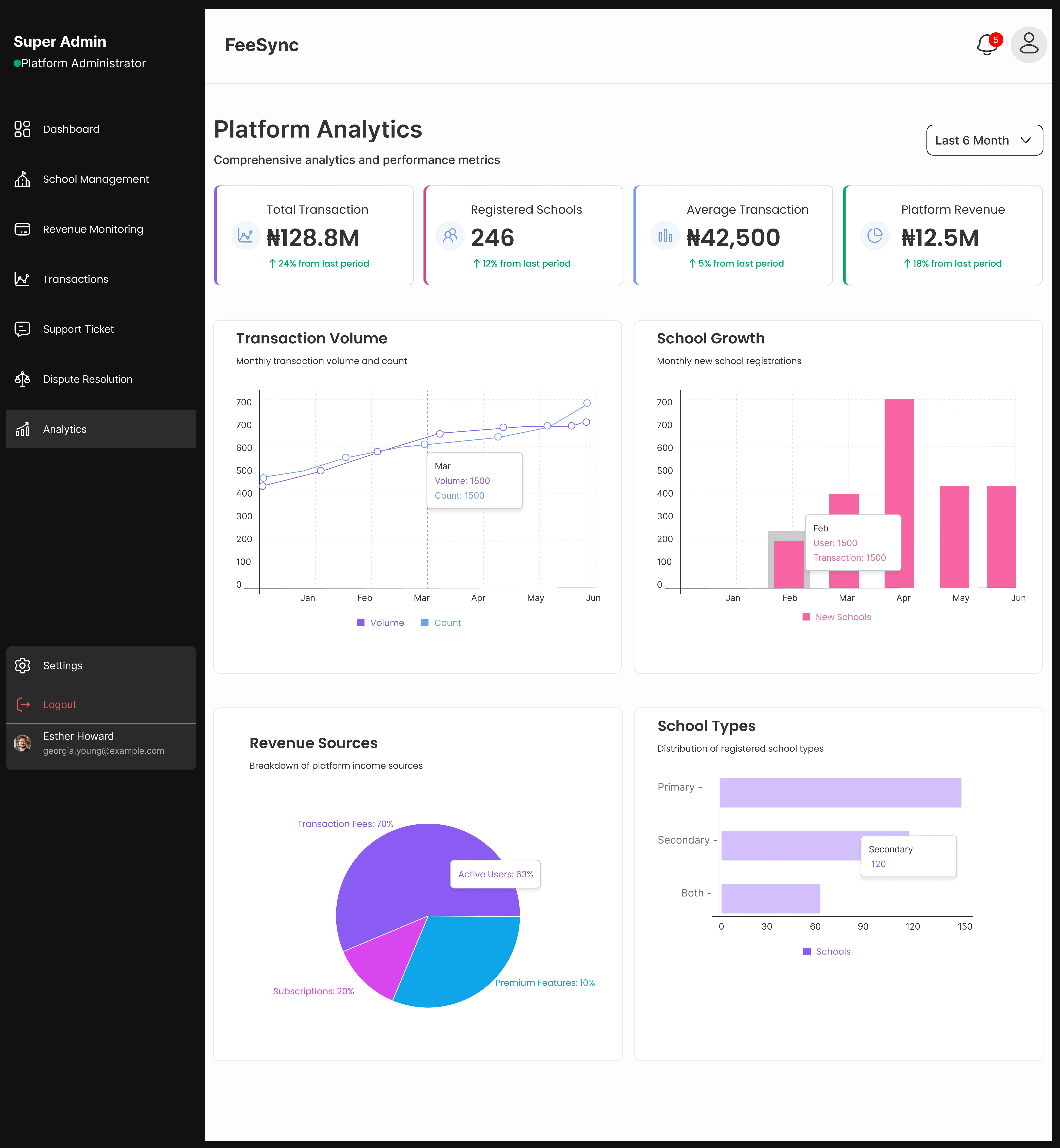Select the Analytics menu item
Viewport: 1060px width, 1148px height.
[x=101, y=429]
